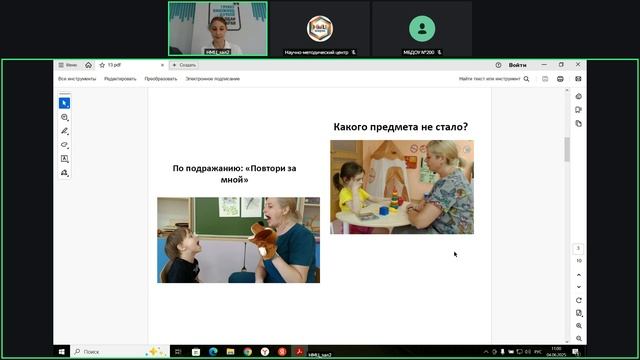
Task: Open the page thumbnails/copy panel icon
Action: pyautogui.click(x=579, y=123)
